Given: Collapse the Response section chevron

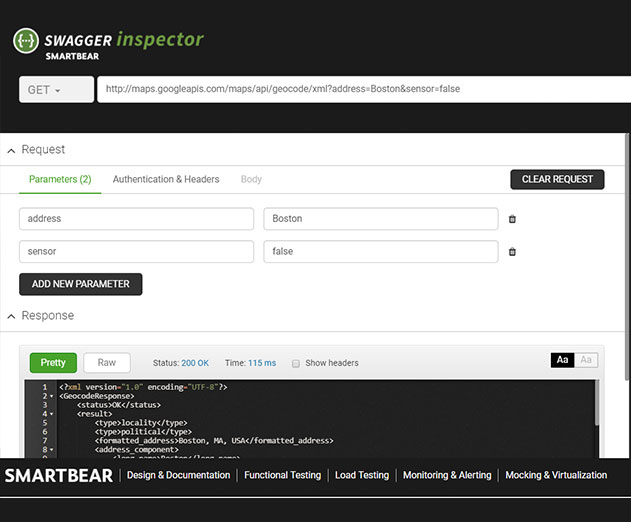Looking at the screenshot, I should point(11,316).
